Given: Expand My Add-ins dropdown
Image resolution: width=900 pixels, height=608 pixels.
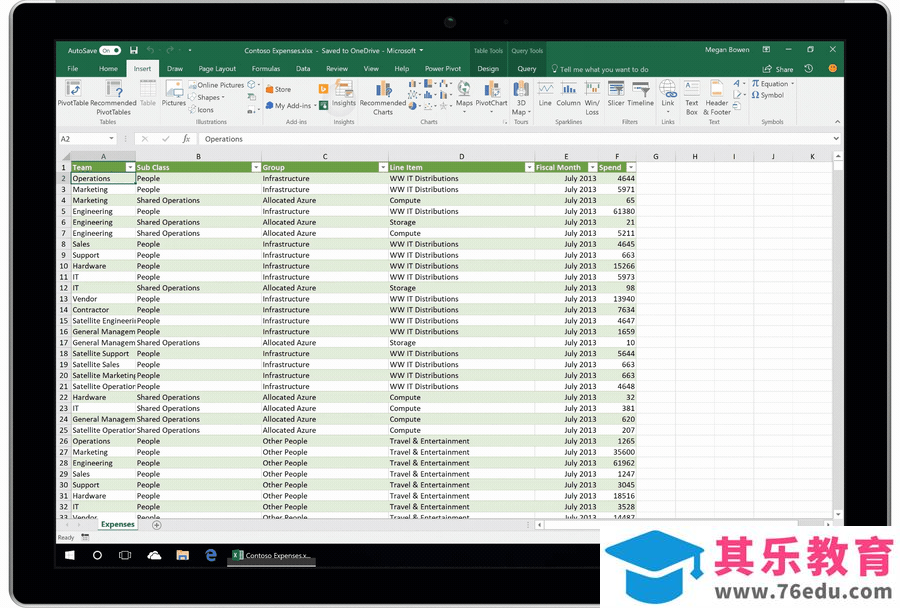Looking at the screenshot, I should (x=315, y=106).
